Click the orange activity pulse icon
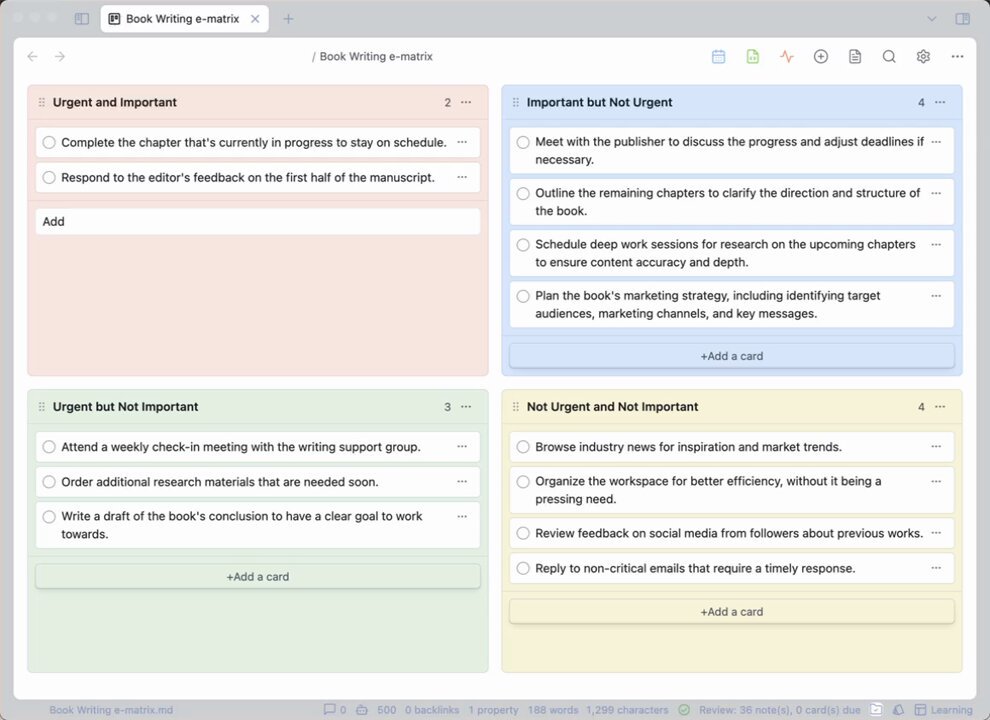The width and height of the screenshot is (990, 720). (787, 56)
